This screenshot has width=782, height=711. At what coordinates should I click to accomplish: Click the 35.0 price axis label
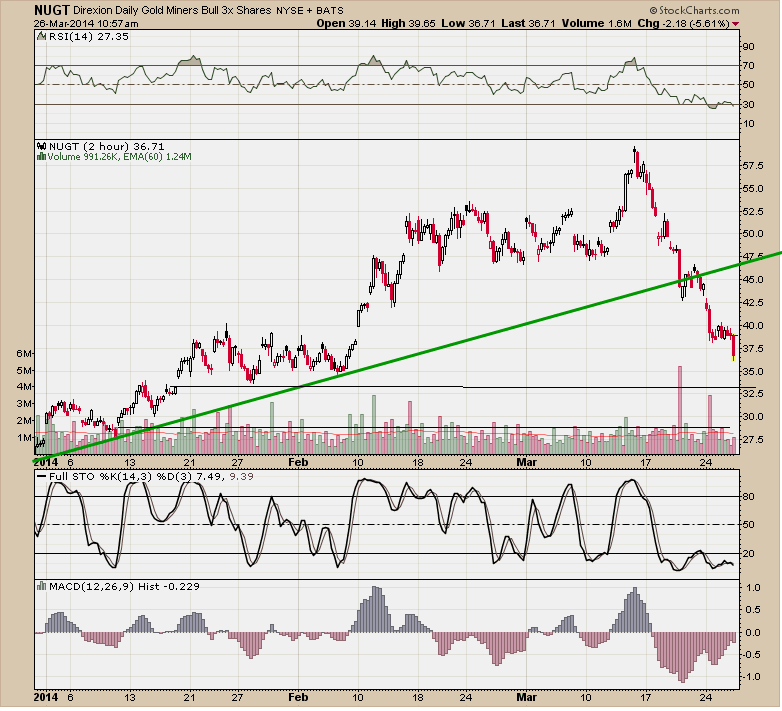[x=753, y=371]
